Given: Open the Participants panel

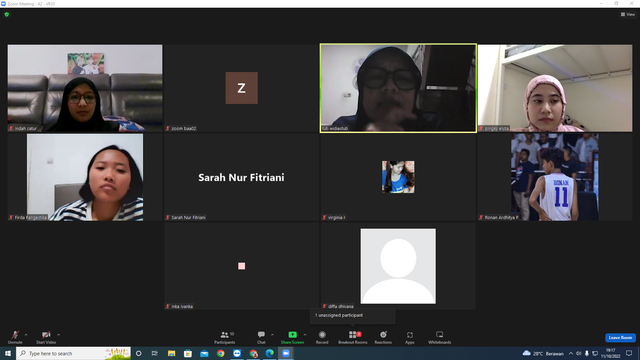Looking at the screenshot, I should pyautogui.click(x=225, y=337).
